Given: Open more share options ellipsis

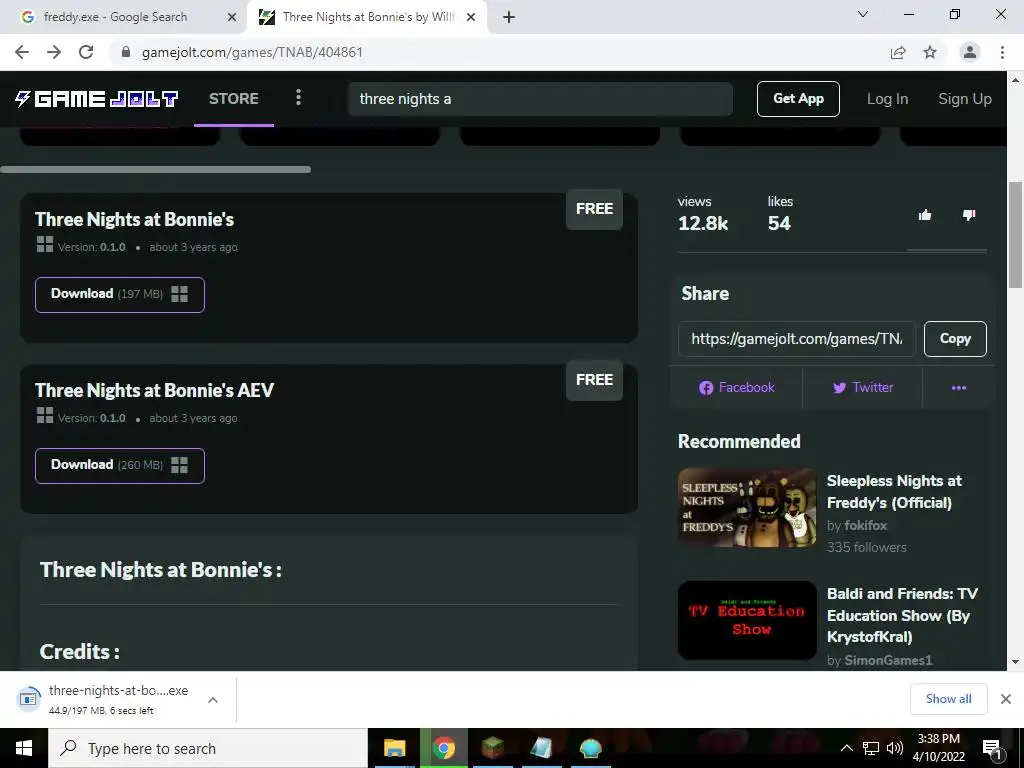Looking at the screenshot, I should (959, 388).
